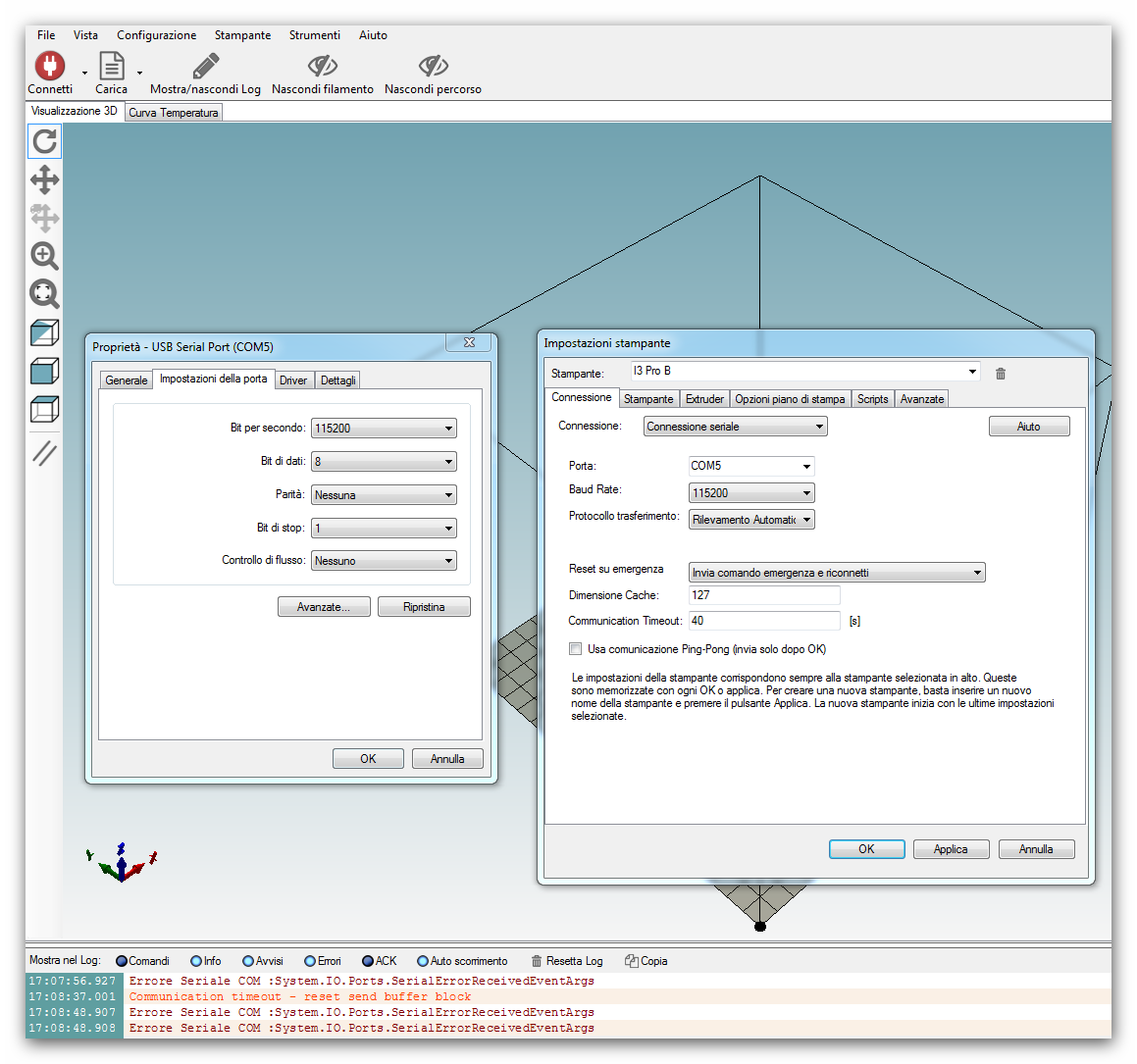Expand the Bit per secondo dropdown
1137x1064 pixels.
(x=384, y=429)
